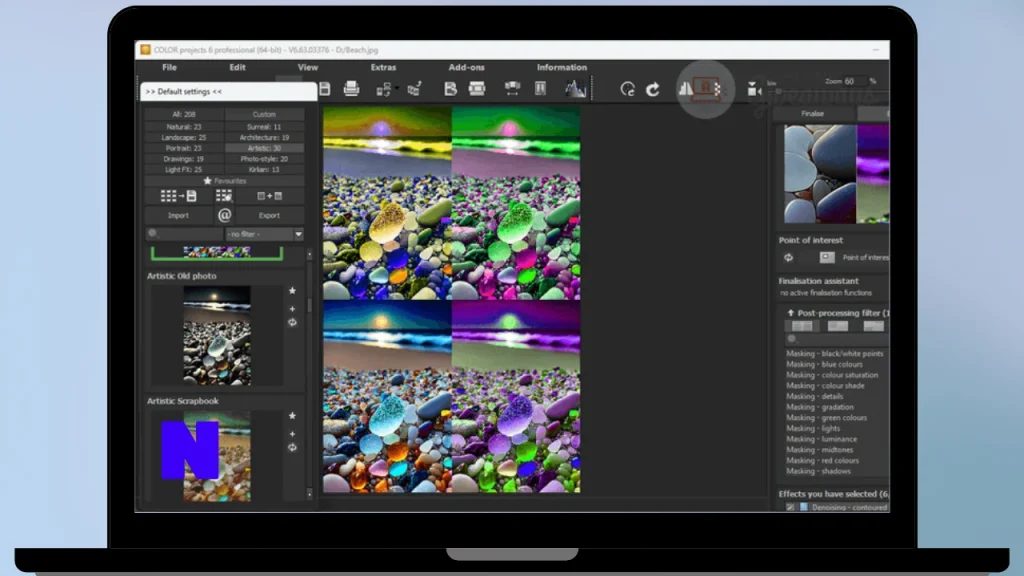This screenshot has height=576, width=1024.
Task: Open the File menu
Action: point(169,67)
